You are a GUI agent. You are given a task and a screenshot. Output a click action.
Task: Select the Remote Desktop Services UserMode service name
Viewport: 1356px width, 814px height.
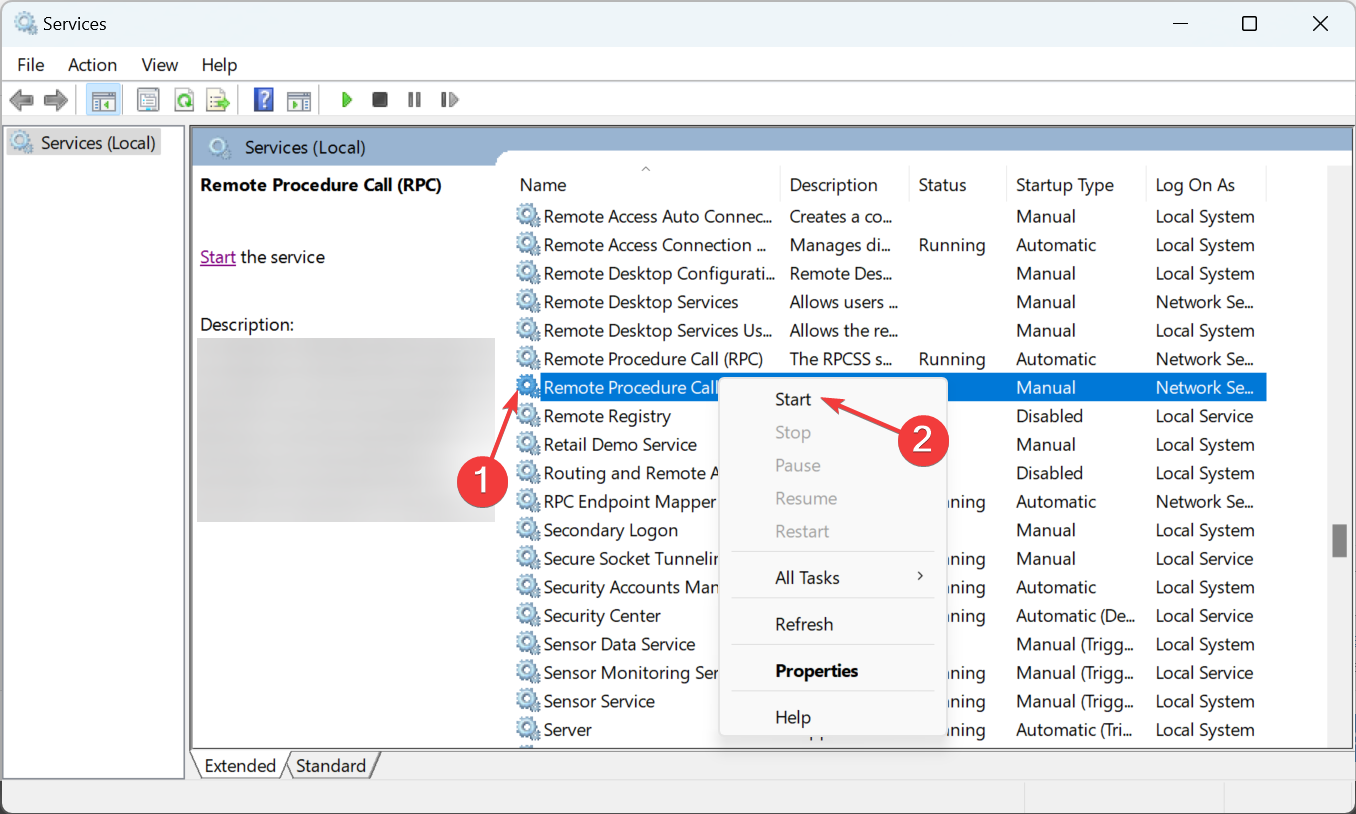coord(658,330)
